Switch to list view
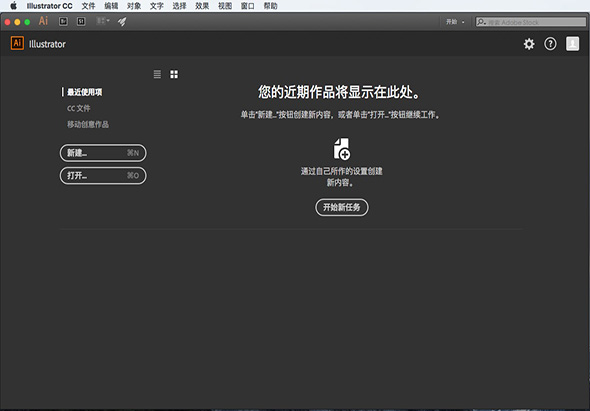The width and height of the screenshot is (590, 411). click(x=157, y=74)
